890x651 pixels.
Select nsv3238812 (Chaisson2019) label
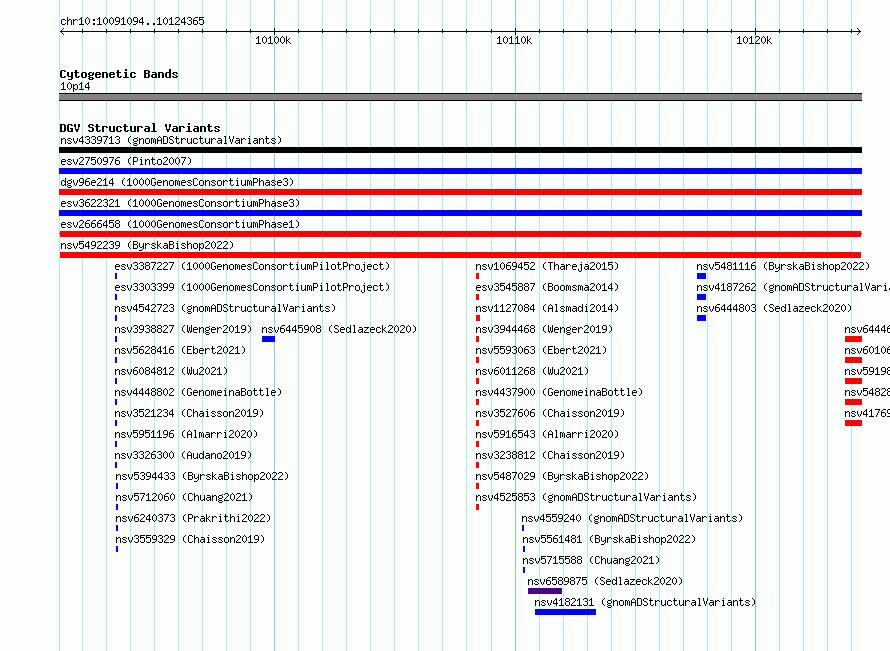tap(550, 455)
